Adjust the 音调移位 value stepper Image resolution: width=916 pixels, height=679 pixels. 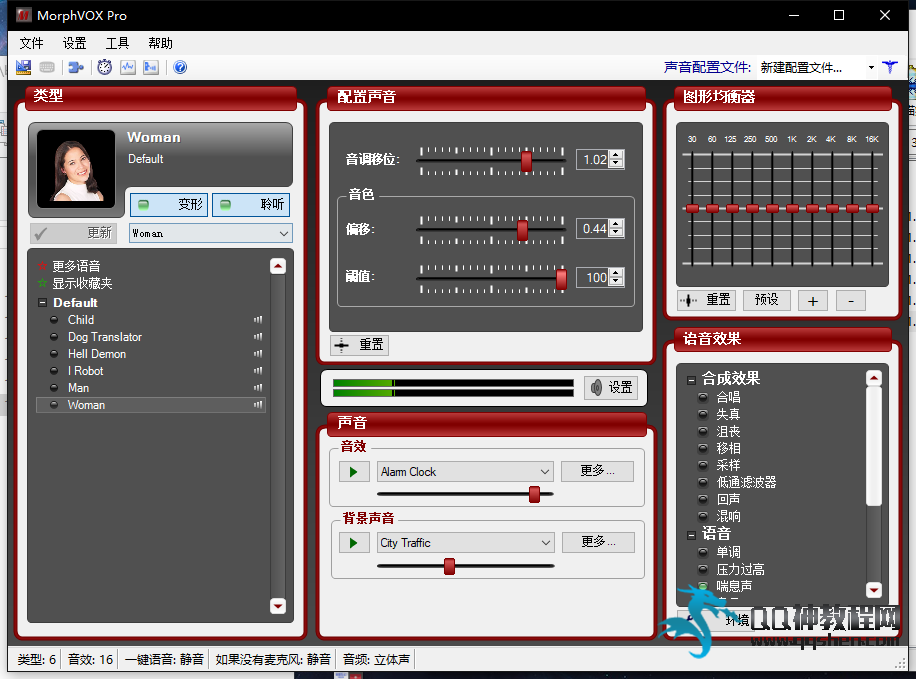616,159
